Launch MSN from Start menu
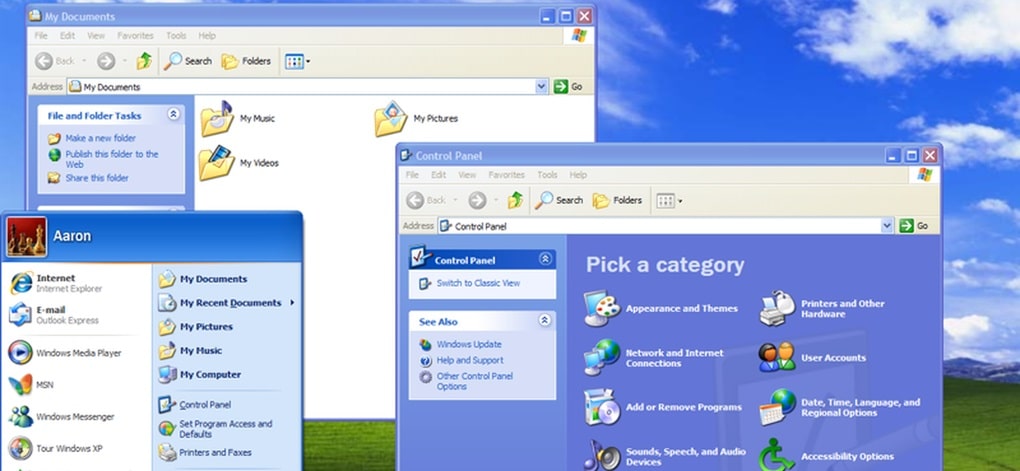 pos(31,384)
